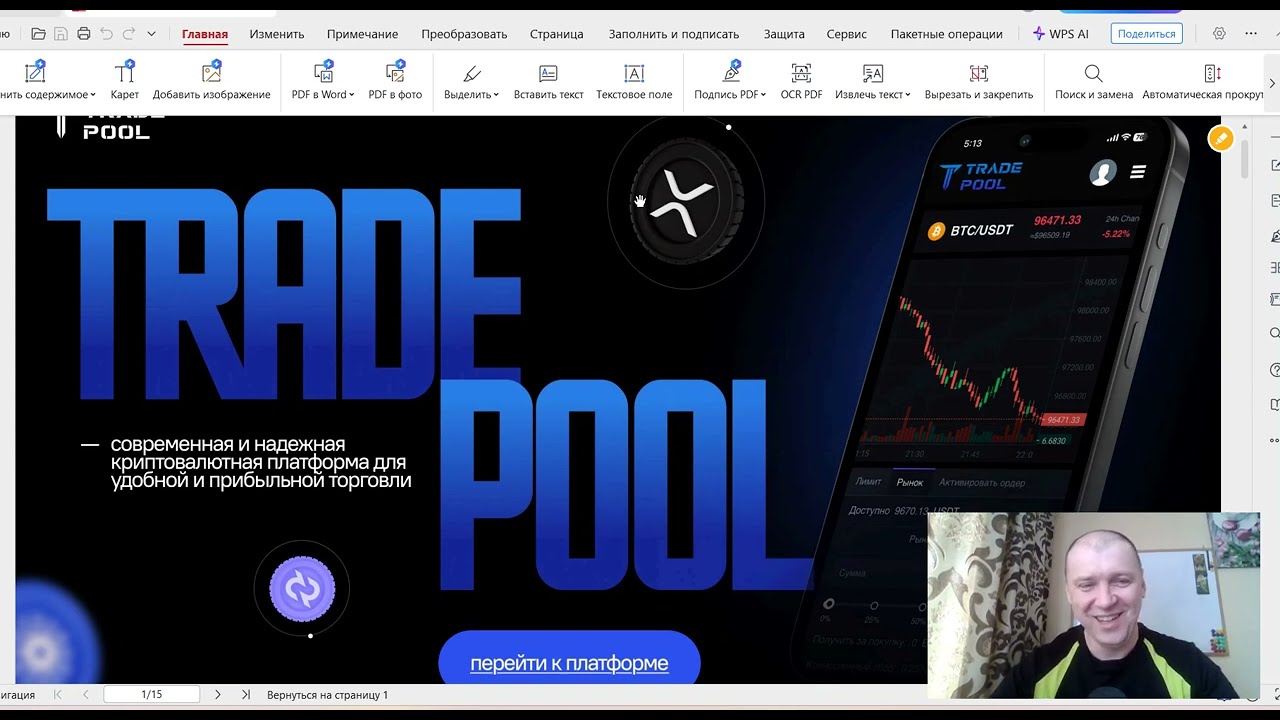Screen dimensions: 1280x720
Task: Select the Текстовое поле tool
Action: 634,82
